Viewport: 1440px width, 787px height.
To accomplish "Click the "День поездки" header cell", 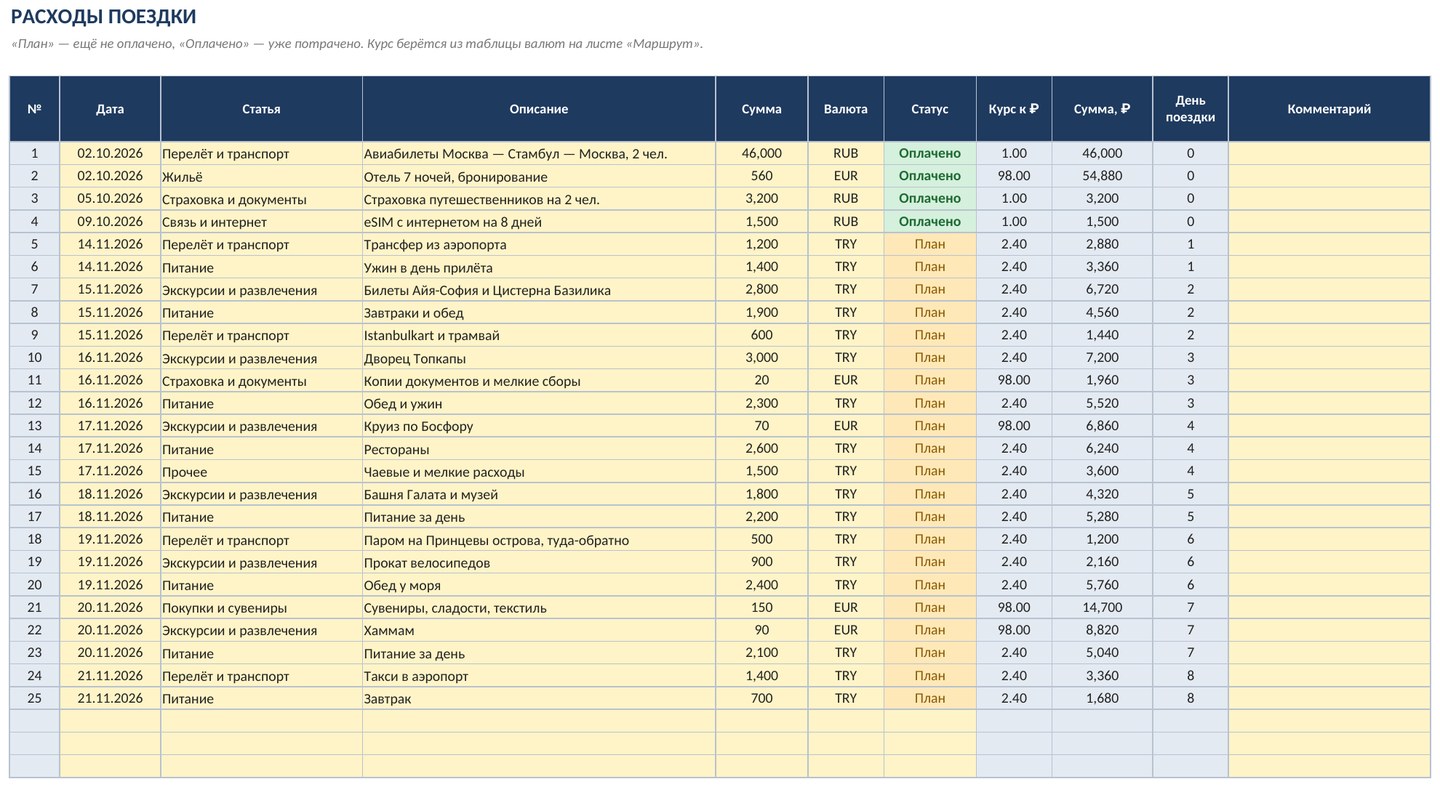I will tap(1190, 109).
